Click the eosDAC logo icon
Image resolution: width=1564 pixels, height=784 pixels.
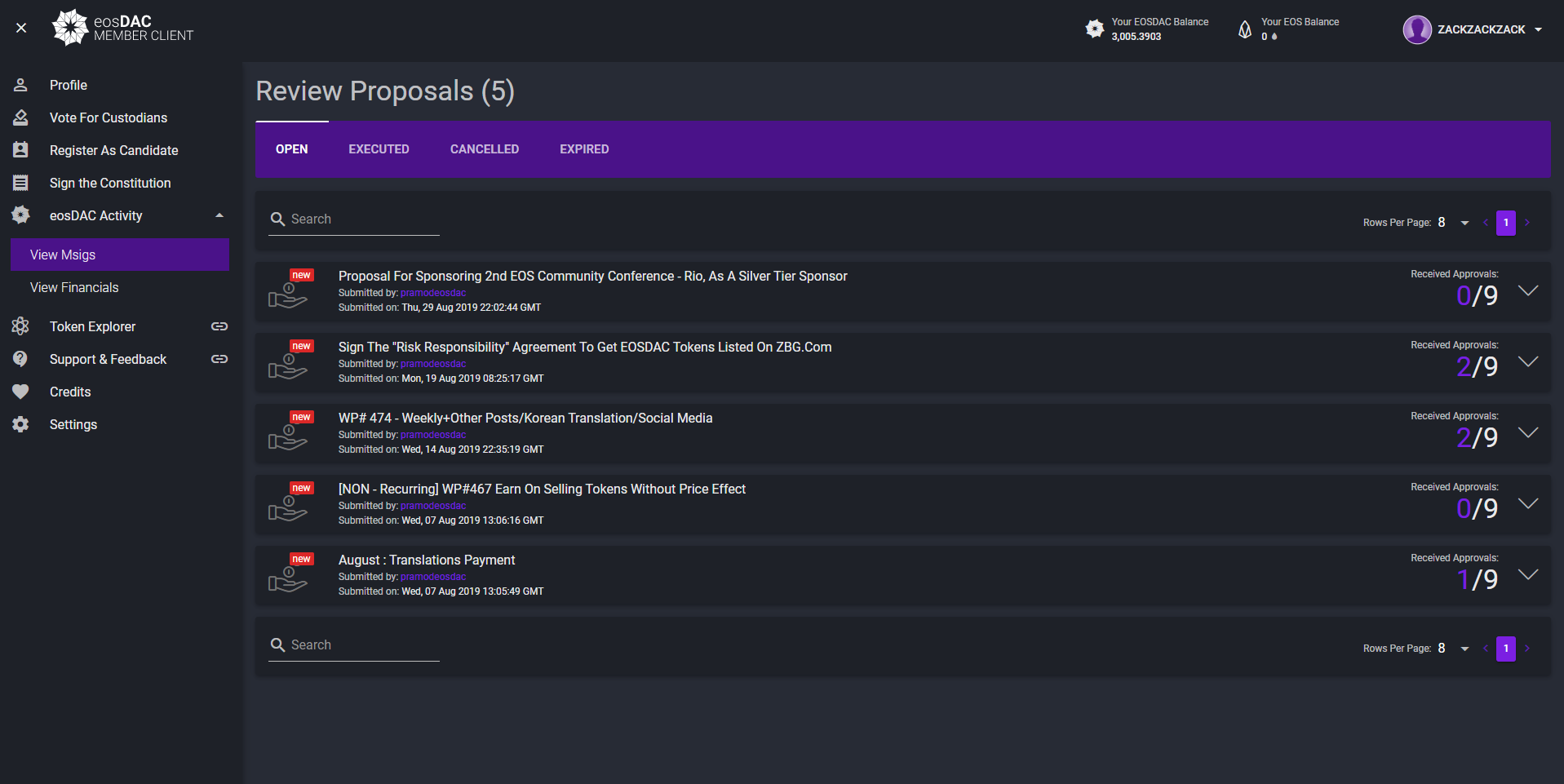[70, 28]
